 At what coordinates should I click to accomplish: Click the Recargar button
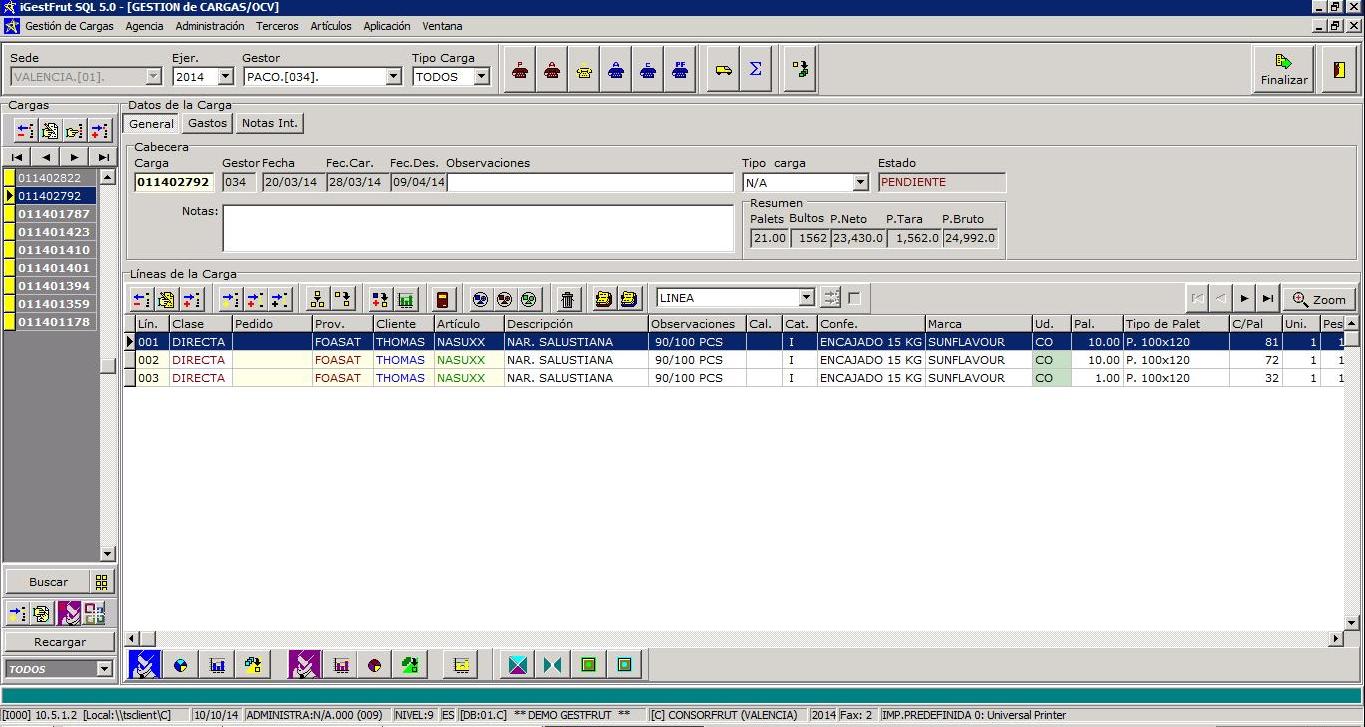(60, 642)
